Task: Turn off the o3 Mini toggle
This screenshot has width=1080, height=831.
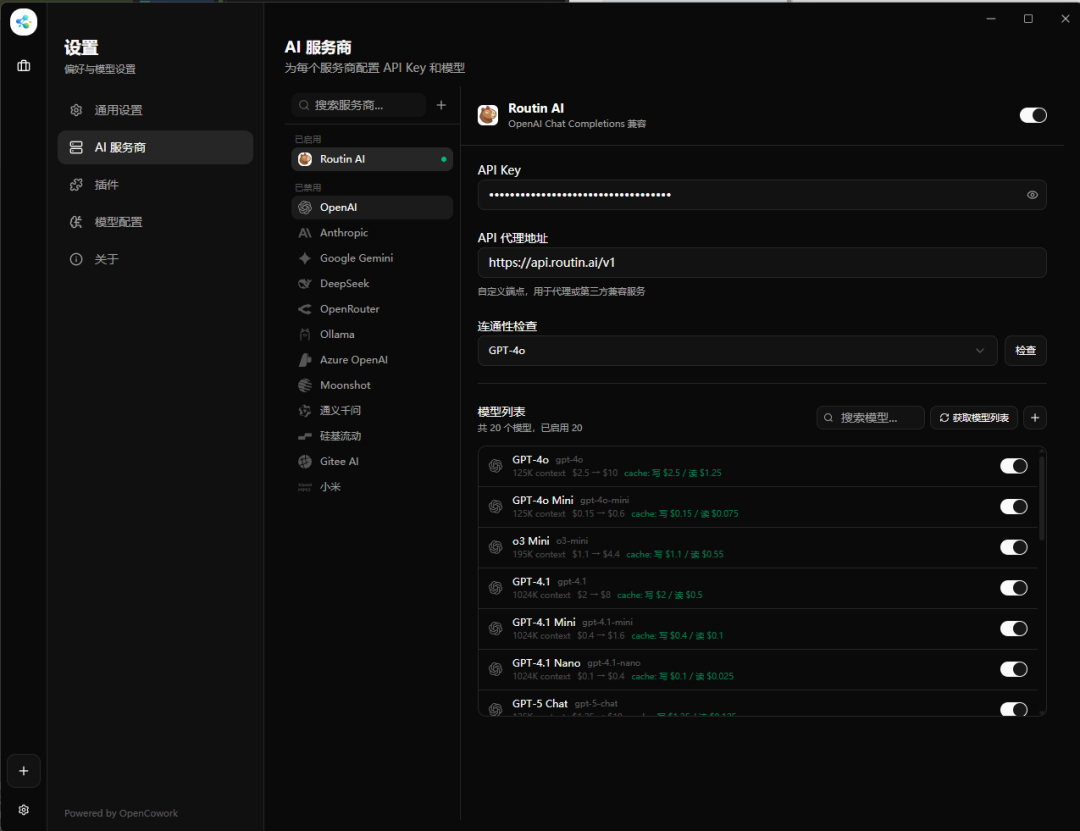Action: [1013, 547]
